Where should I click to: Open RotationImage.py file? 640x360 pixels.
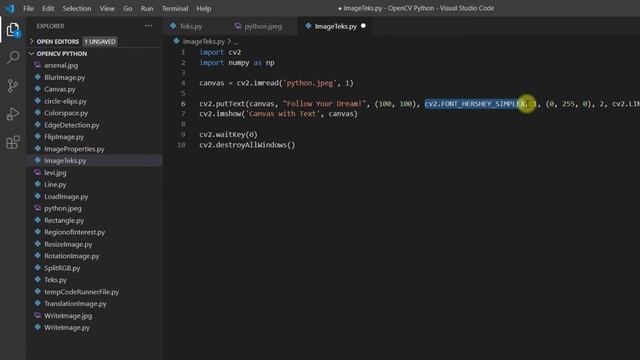[x=71, y=256]
